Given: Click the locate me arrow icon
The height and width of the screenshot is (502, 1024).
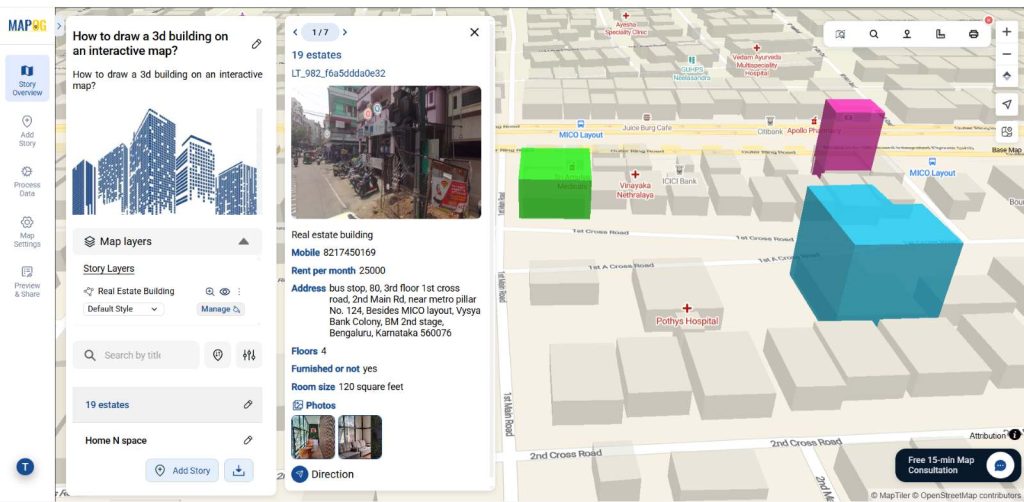Looking at the screenshot, I should click(1006, 105).
